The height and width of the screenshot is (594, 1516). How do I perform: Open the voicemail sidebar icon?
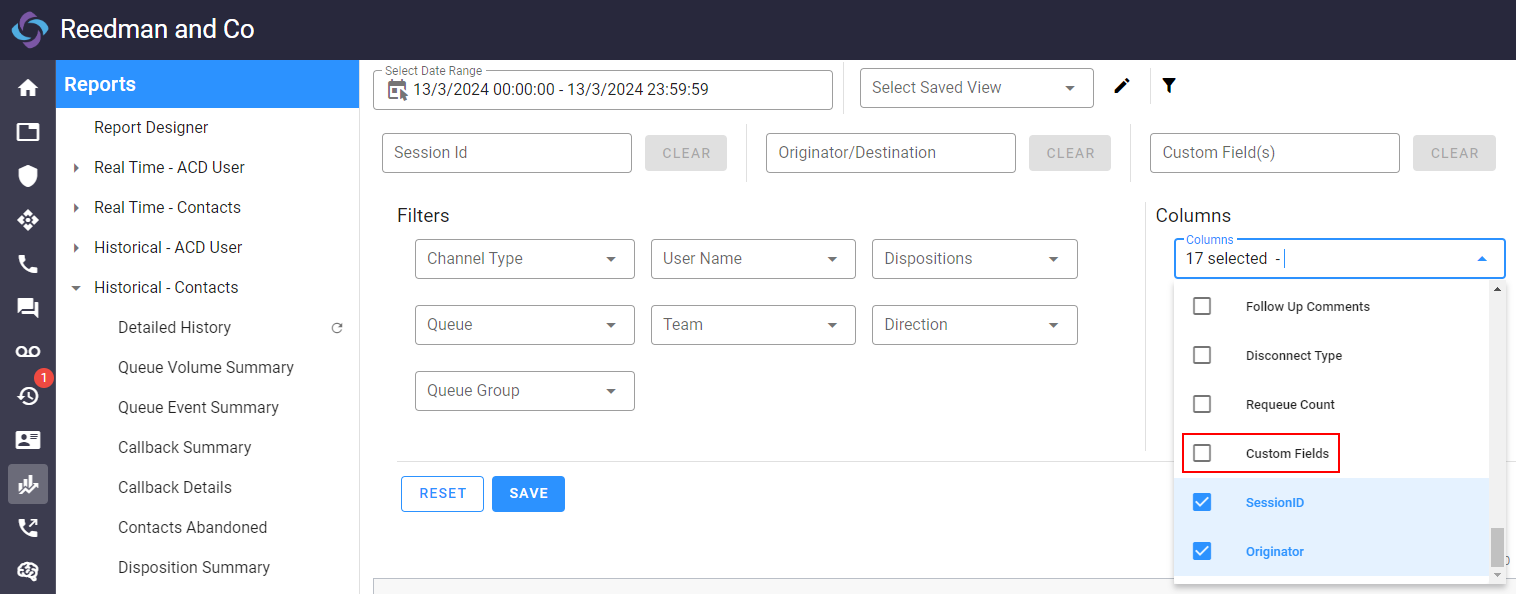tap(28, 351)
